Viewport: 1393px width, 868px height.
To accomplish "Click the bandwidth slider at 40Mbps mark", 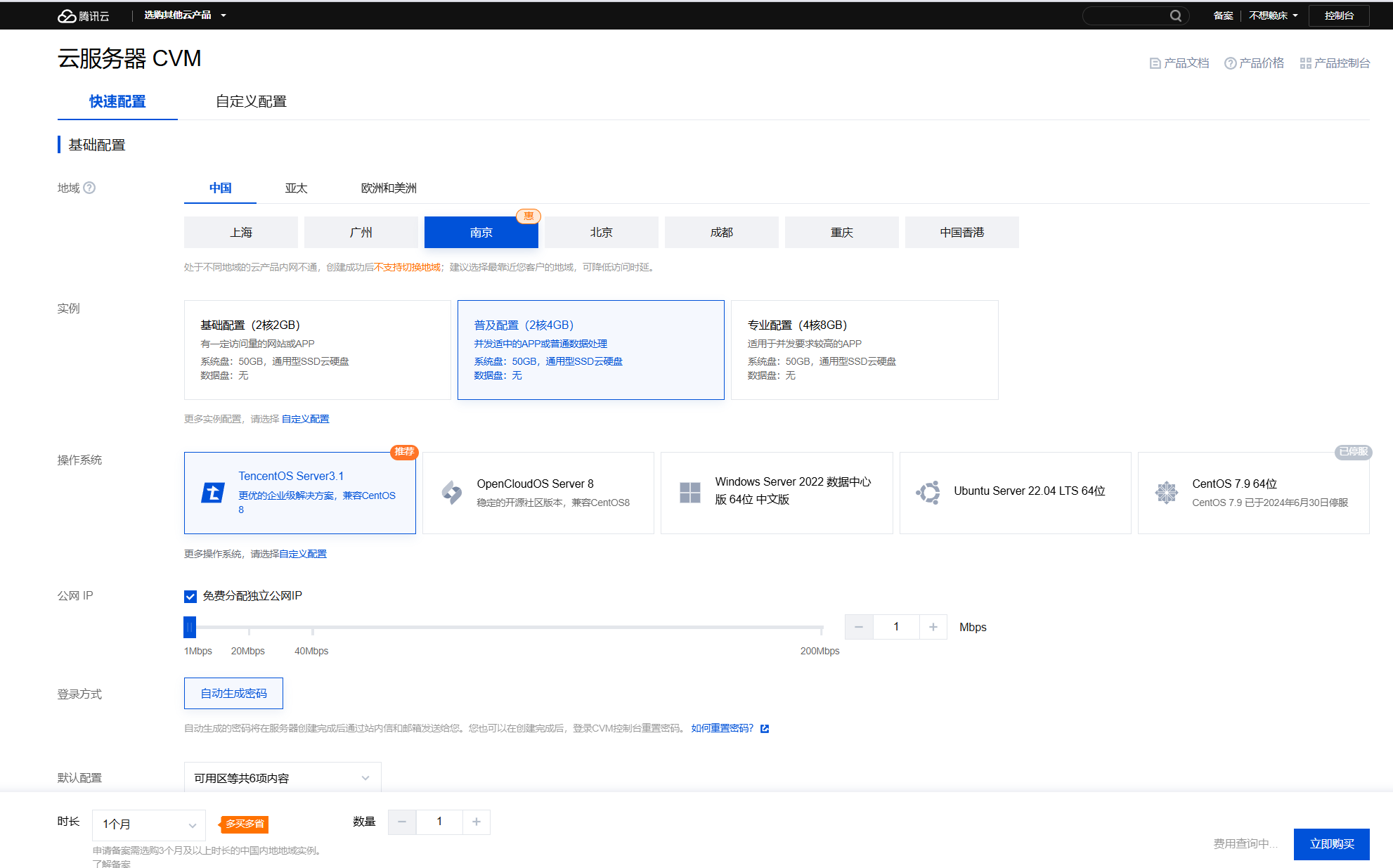I will pos(312,627).
